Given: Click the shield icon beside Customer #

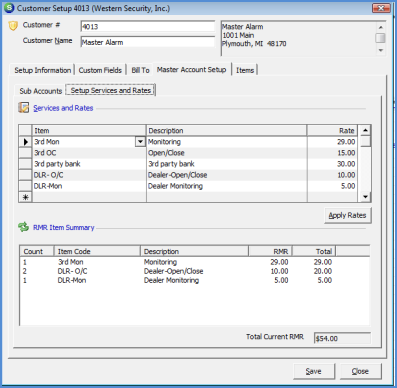Looking at the screenshot, I should point(13,26).
